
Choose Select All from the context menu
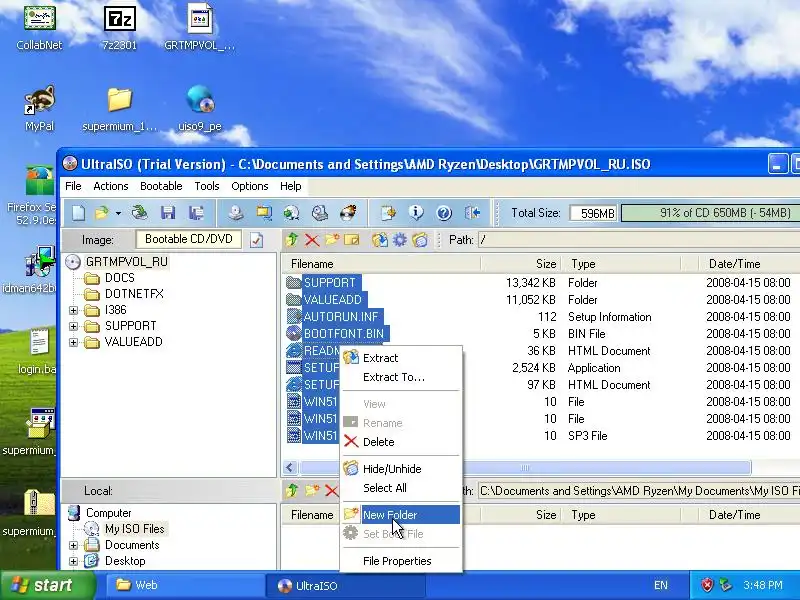pyautogui.click(x=401, y=488)
